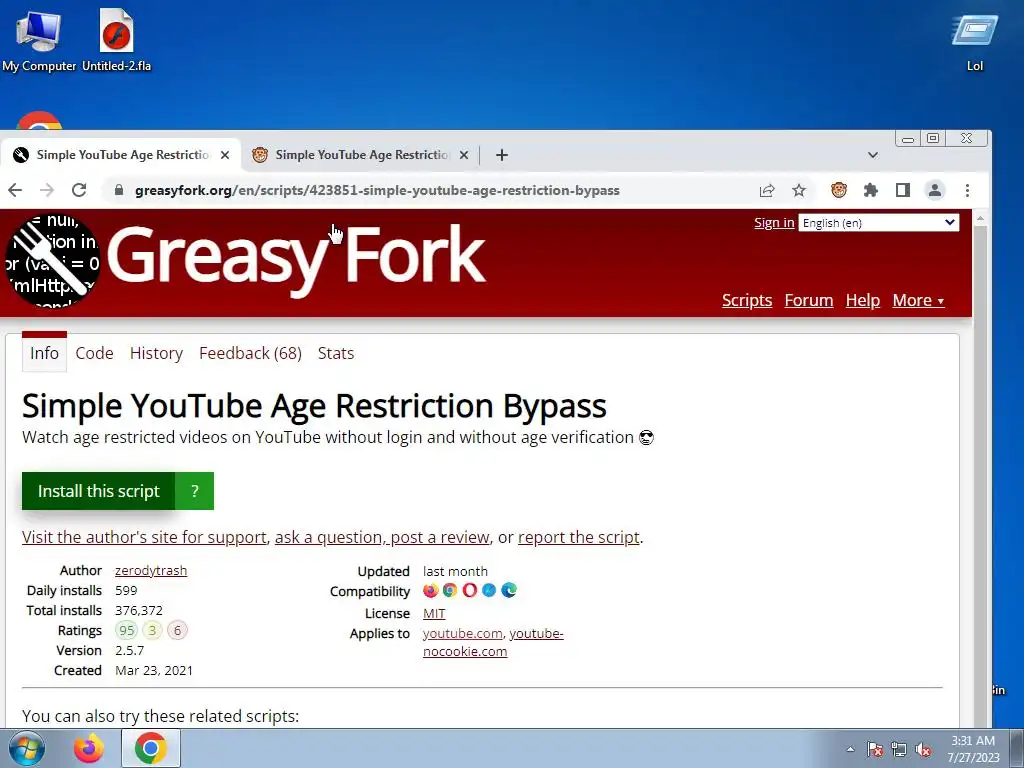
Task: Open the tab search chevron
Action: pyautogui.click(x=872, y=155)
